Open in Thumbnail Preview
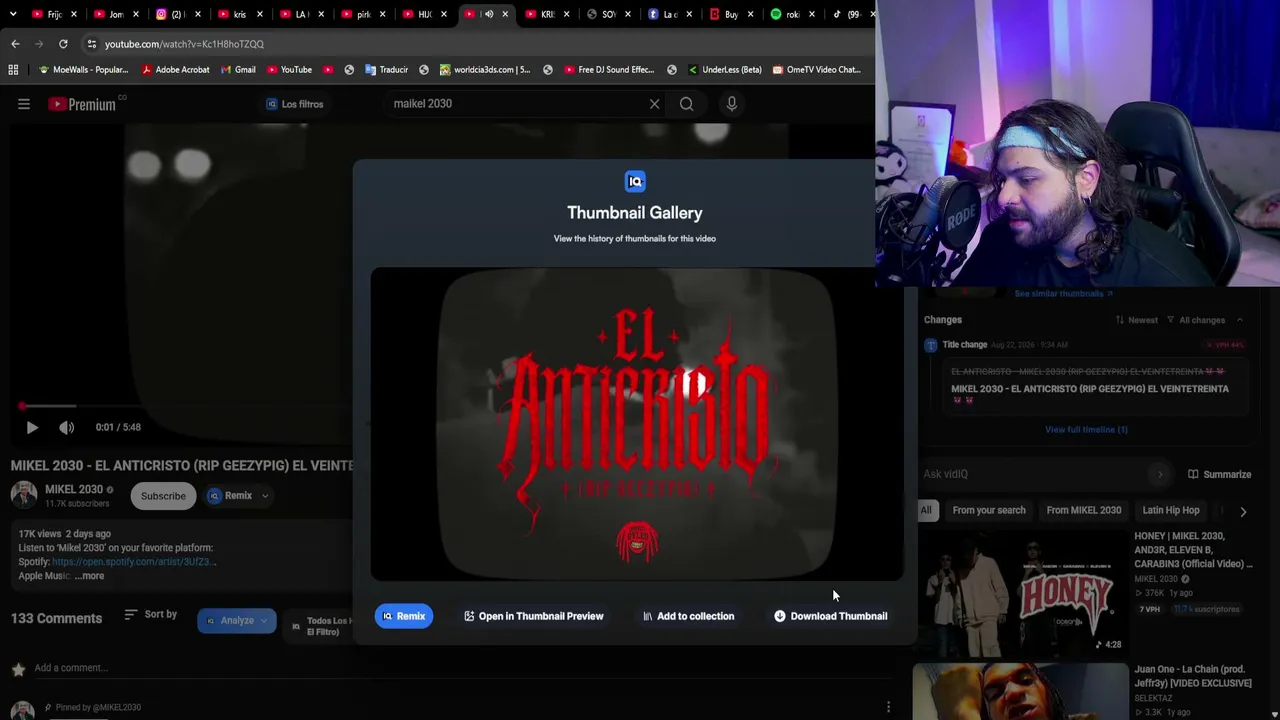This screenshot has width=1280, height=720. pyautogui.click(x=534, y=616)
